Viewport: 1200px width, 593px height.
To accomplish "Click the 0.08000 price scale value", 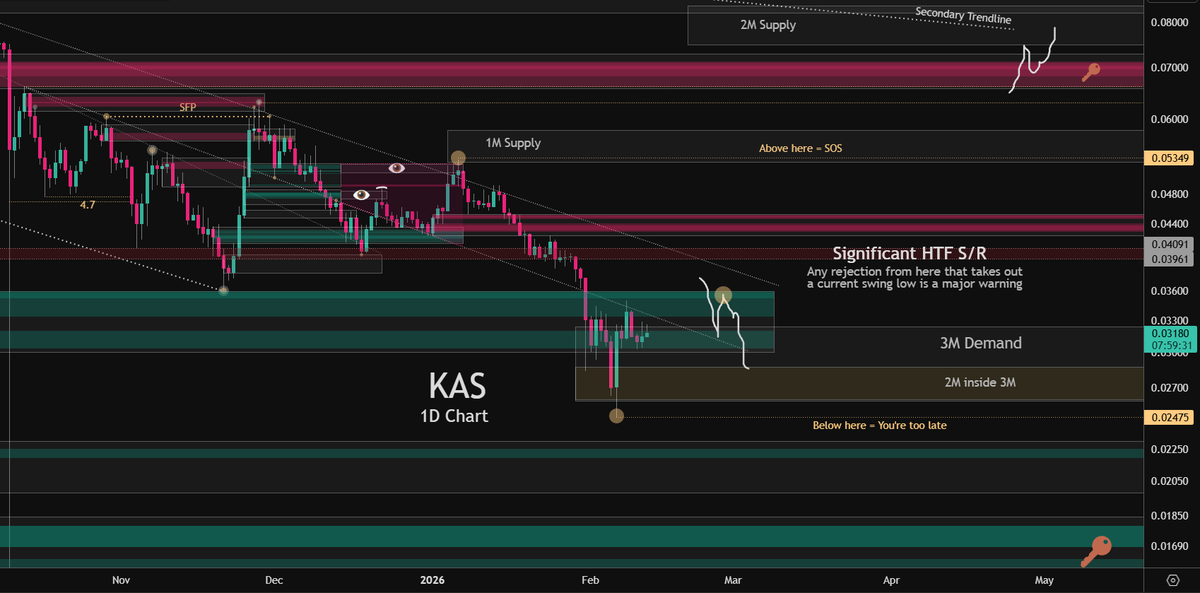I will coord(1168,22).
